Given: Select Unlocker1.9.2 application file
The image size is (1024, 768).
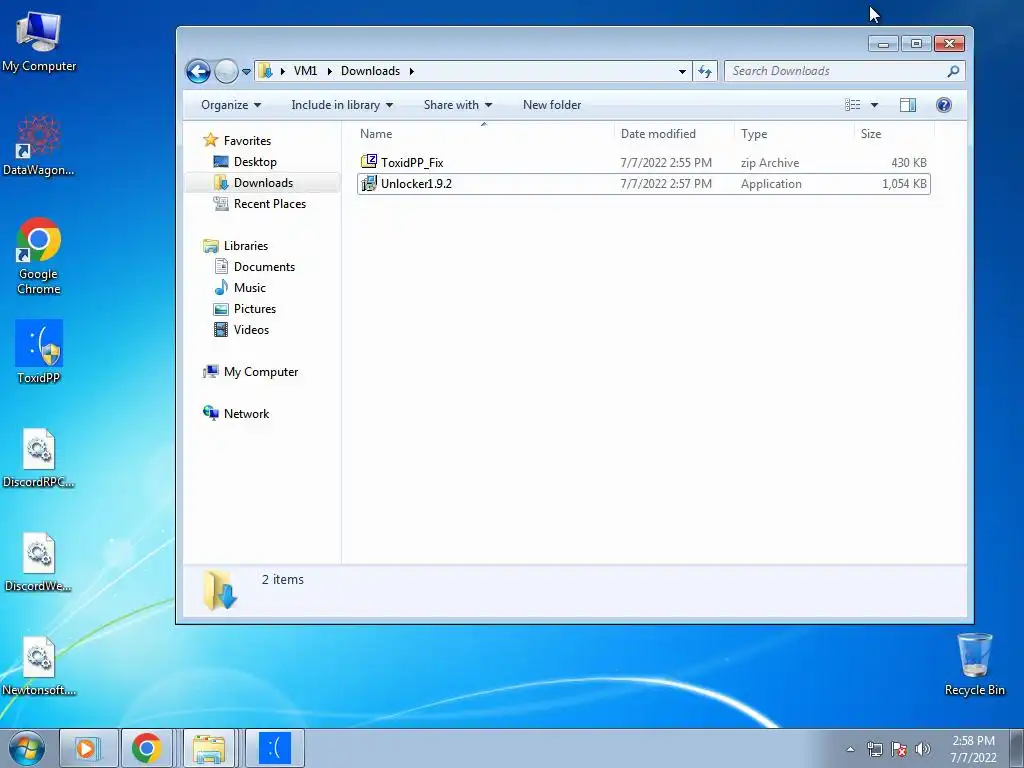Looking at the screenshot, I should pyautogui.click(x=643, y=184).
